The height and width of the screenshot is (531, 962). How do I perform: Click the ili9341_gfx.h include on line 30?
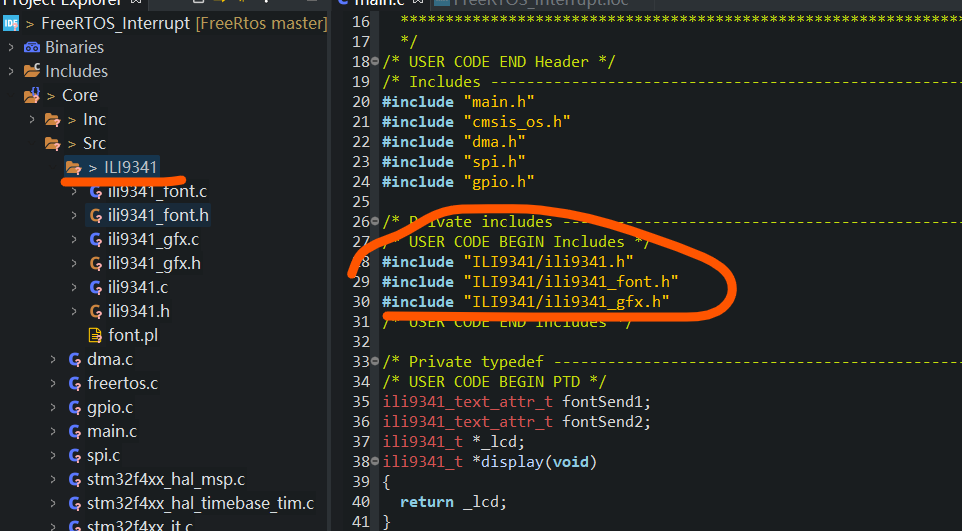pos(566,302)
